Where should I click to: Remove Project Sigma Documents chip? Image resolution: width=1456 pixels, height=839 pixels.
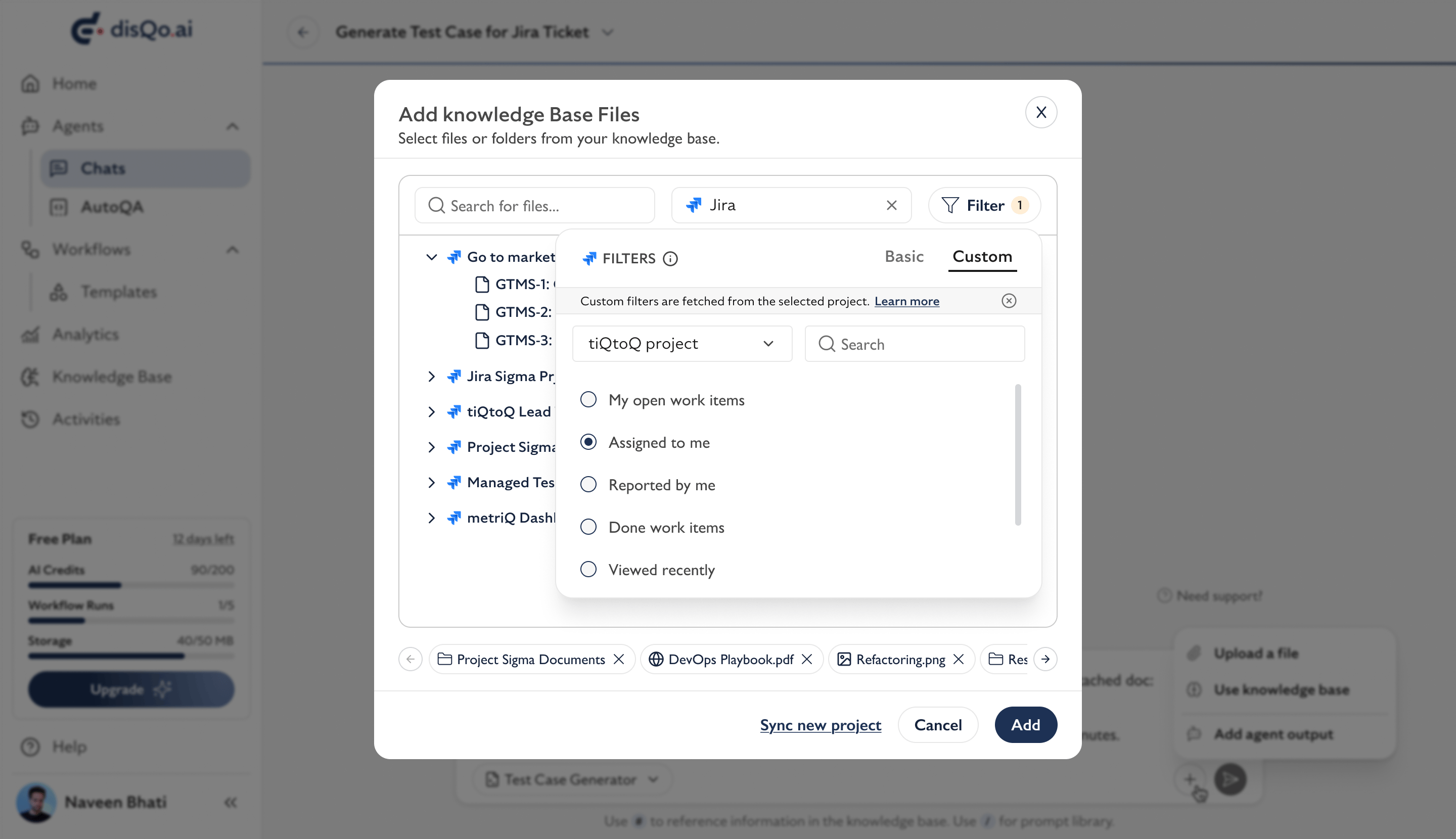(x=618, y=659)
